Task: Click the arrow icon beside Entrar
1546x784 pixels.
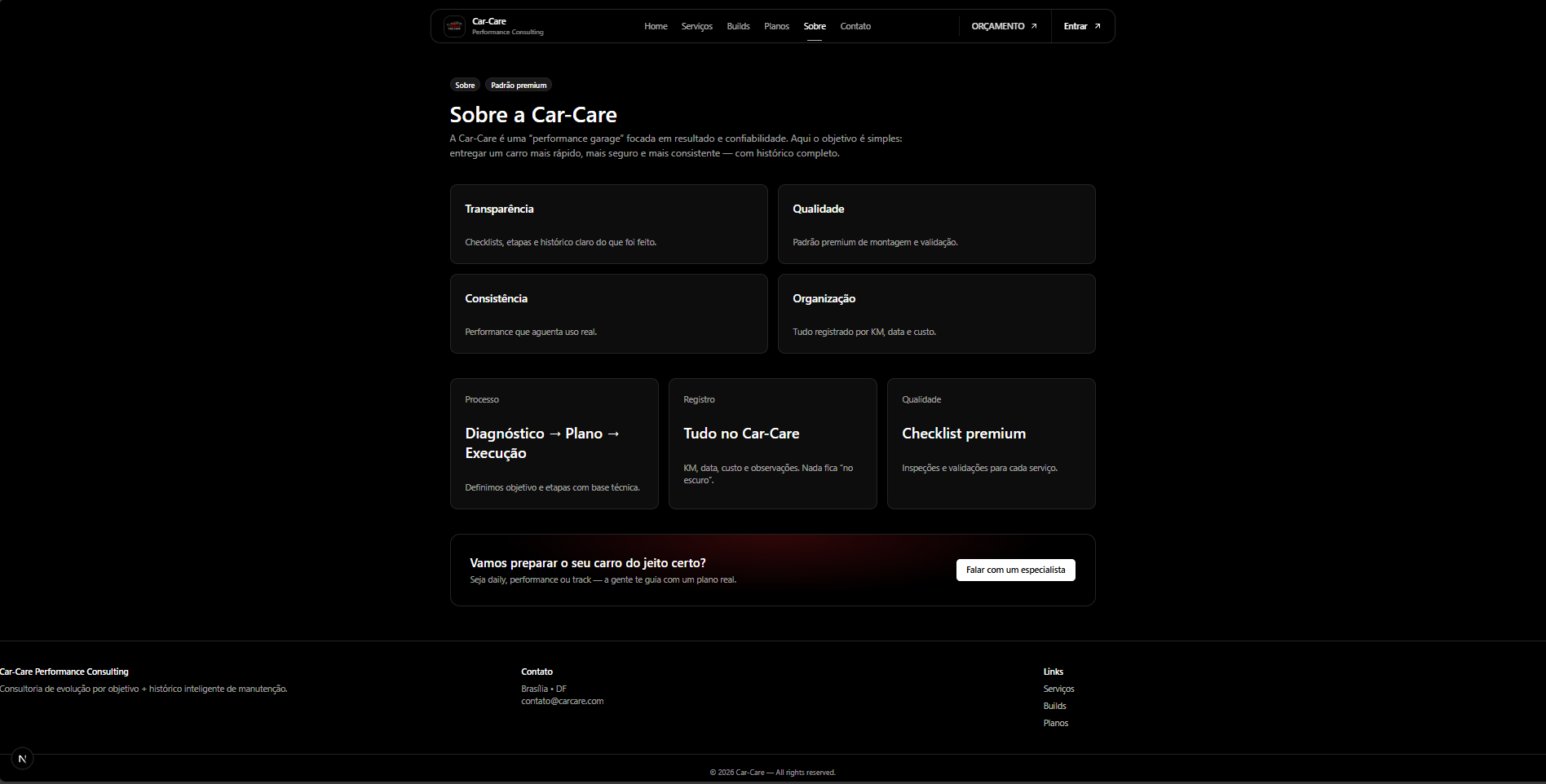Action: coord(1098,26)
